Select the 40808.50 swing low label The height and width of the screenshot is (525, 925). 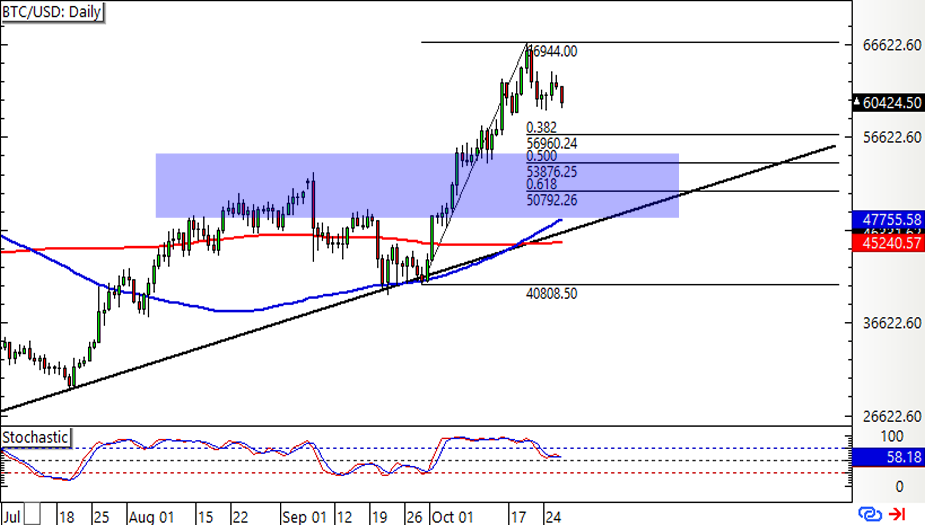tap(552, 293)
